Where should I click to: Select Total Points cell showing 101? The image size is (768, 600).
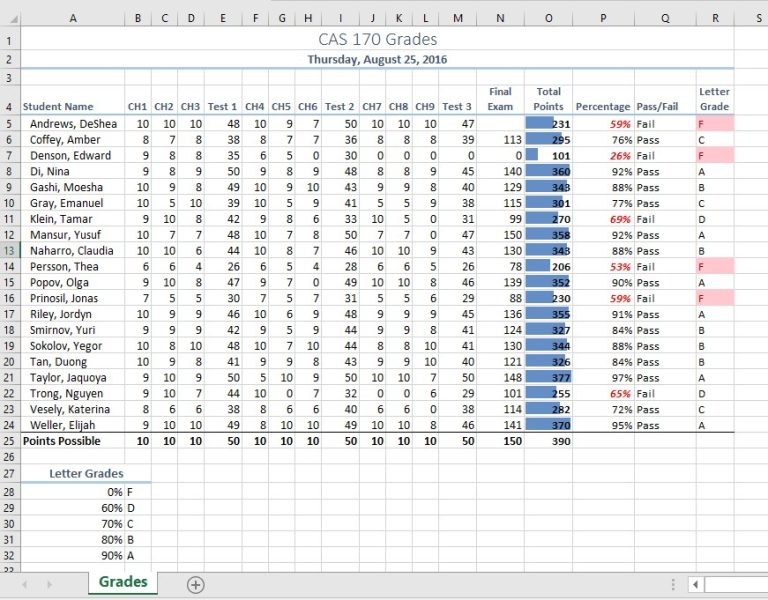coord(548,156)
